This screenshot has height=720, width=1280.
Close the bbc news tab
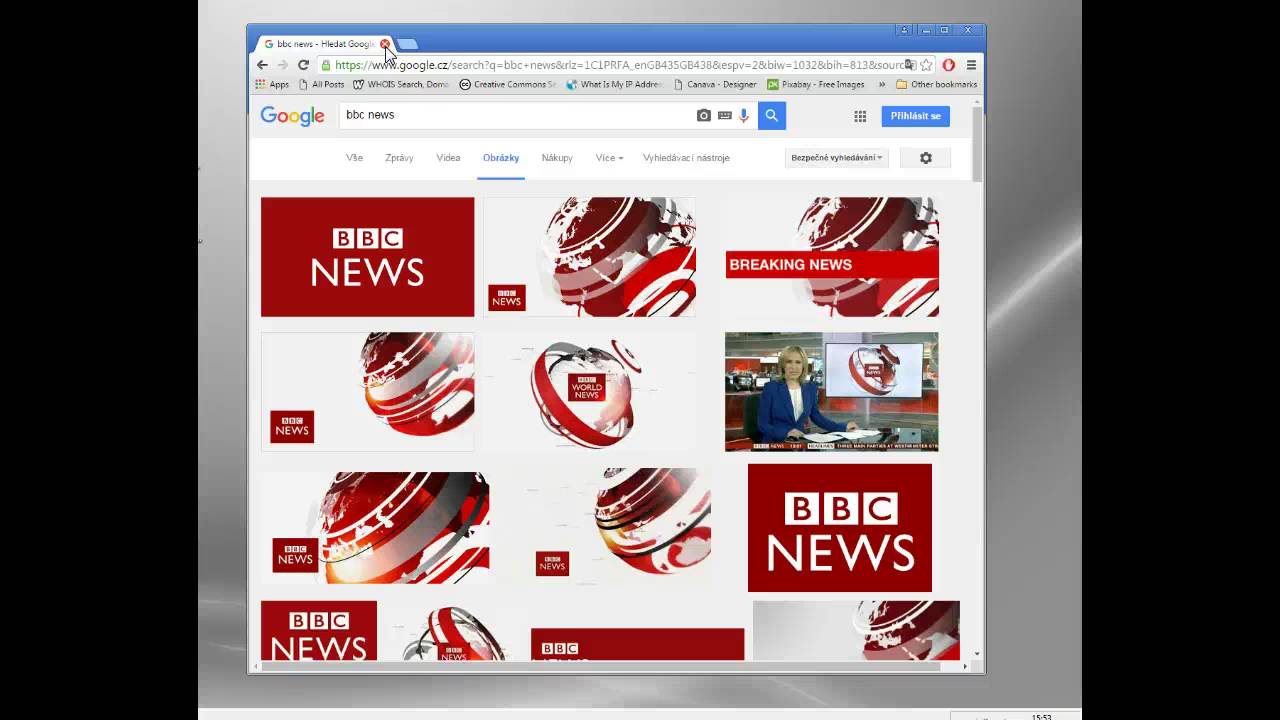(385, 44)
